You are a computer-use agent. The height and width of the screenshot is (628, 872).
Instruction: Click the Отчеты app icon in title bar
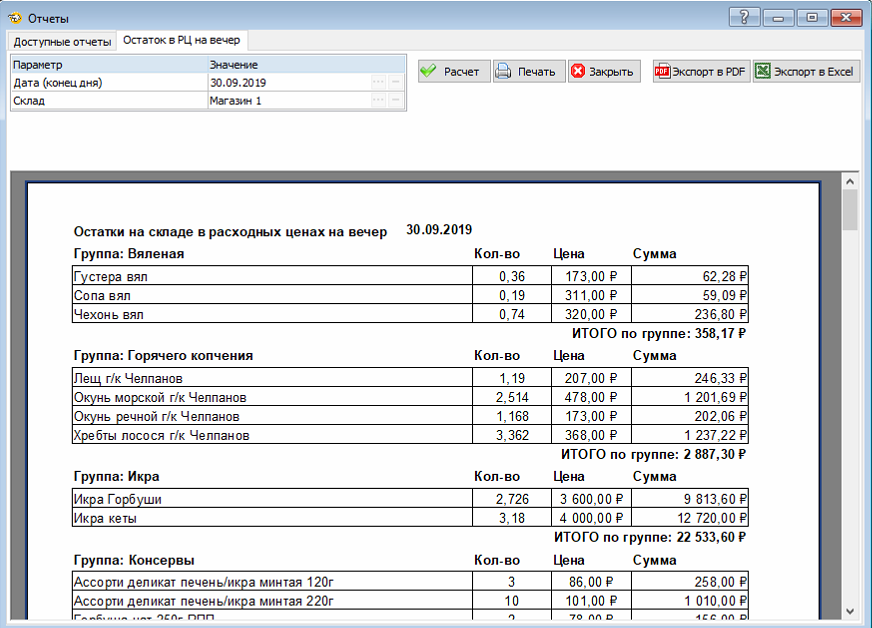pos(14,18)
